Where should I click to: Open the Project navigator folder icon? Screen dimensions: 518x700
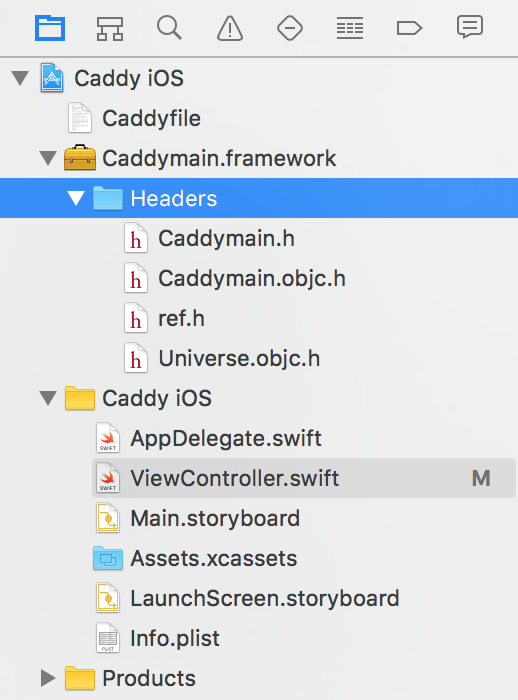(50, 28)
